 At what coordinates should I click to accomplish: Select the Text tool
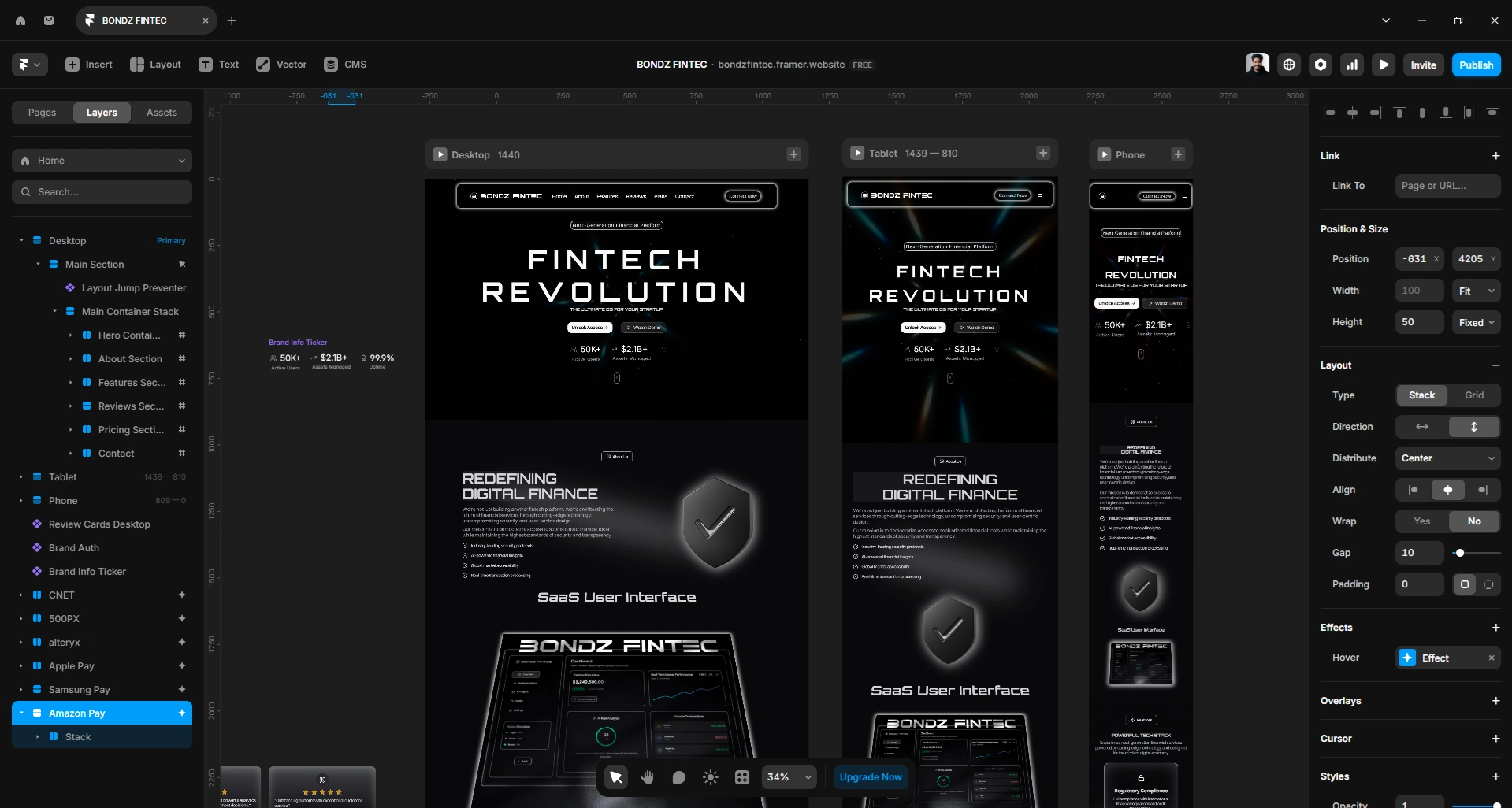[218, 65]
